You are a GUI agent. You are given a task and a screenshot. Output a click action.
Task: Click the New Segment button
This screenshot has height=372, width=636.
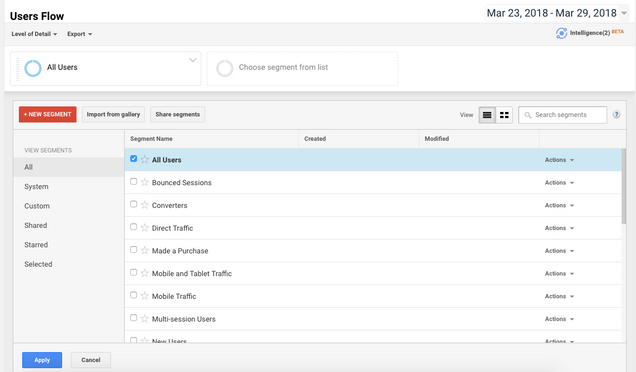(x=47, y=114)
